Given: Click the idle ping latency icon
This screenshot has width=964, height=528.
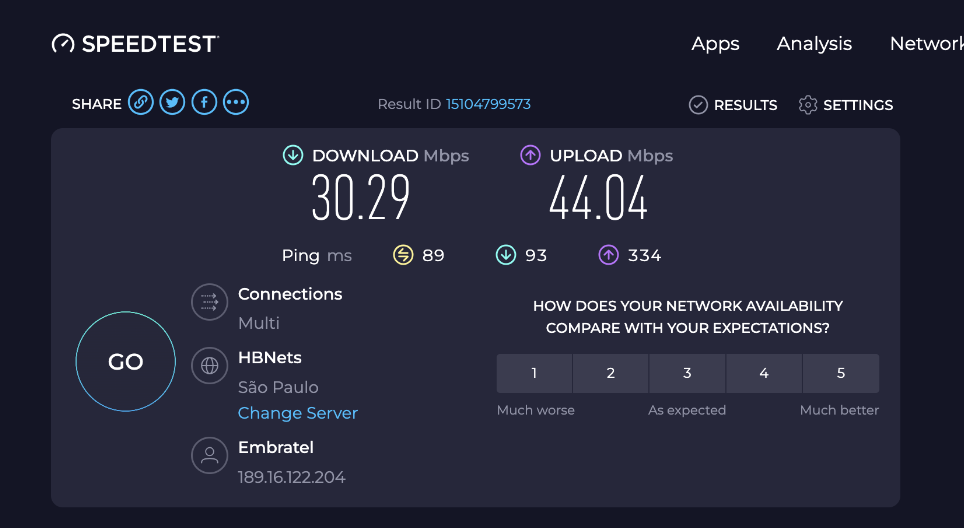Looking at the screenshot, I should tap(403, 254).
